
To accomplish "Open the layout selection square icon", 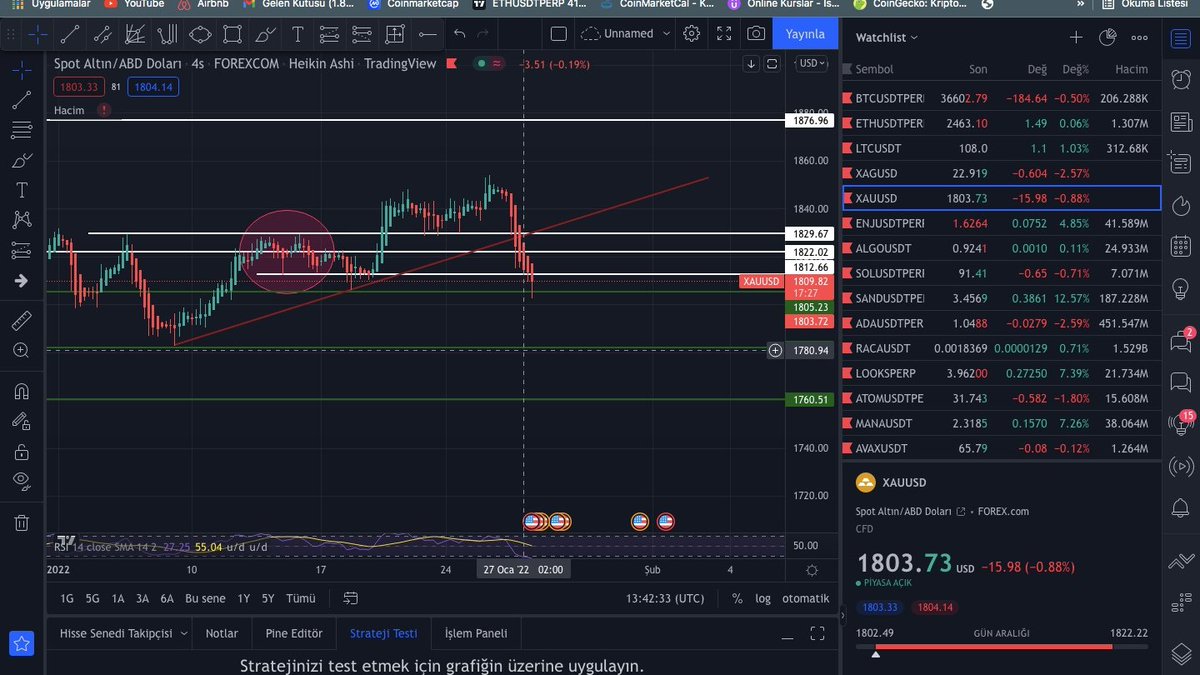I will click(559, 34).
